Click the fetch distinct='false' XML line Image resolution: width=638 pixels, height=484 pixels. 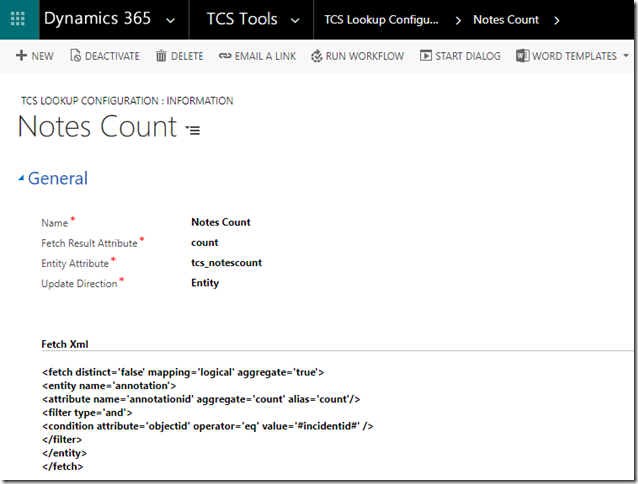183,372
